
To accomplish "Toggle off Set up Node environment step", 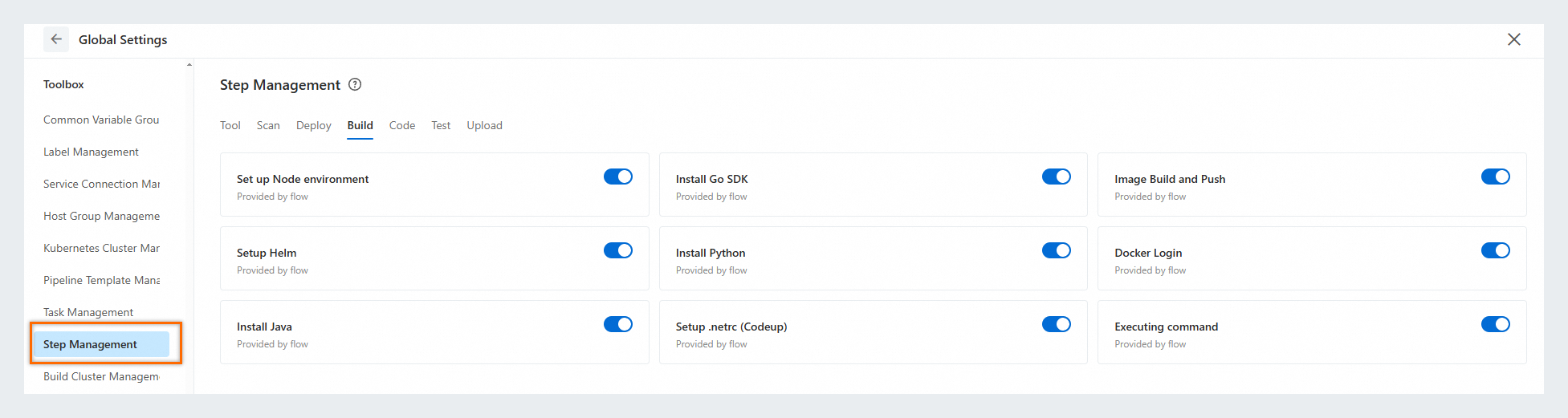I will coord(617,177).
